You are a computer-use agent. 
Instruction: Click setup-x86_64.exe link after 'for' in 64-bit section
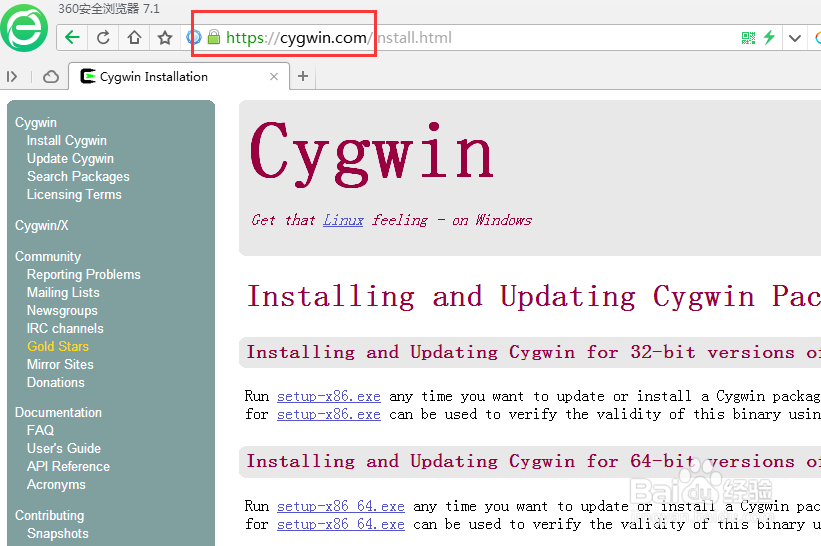pos(341,524)
